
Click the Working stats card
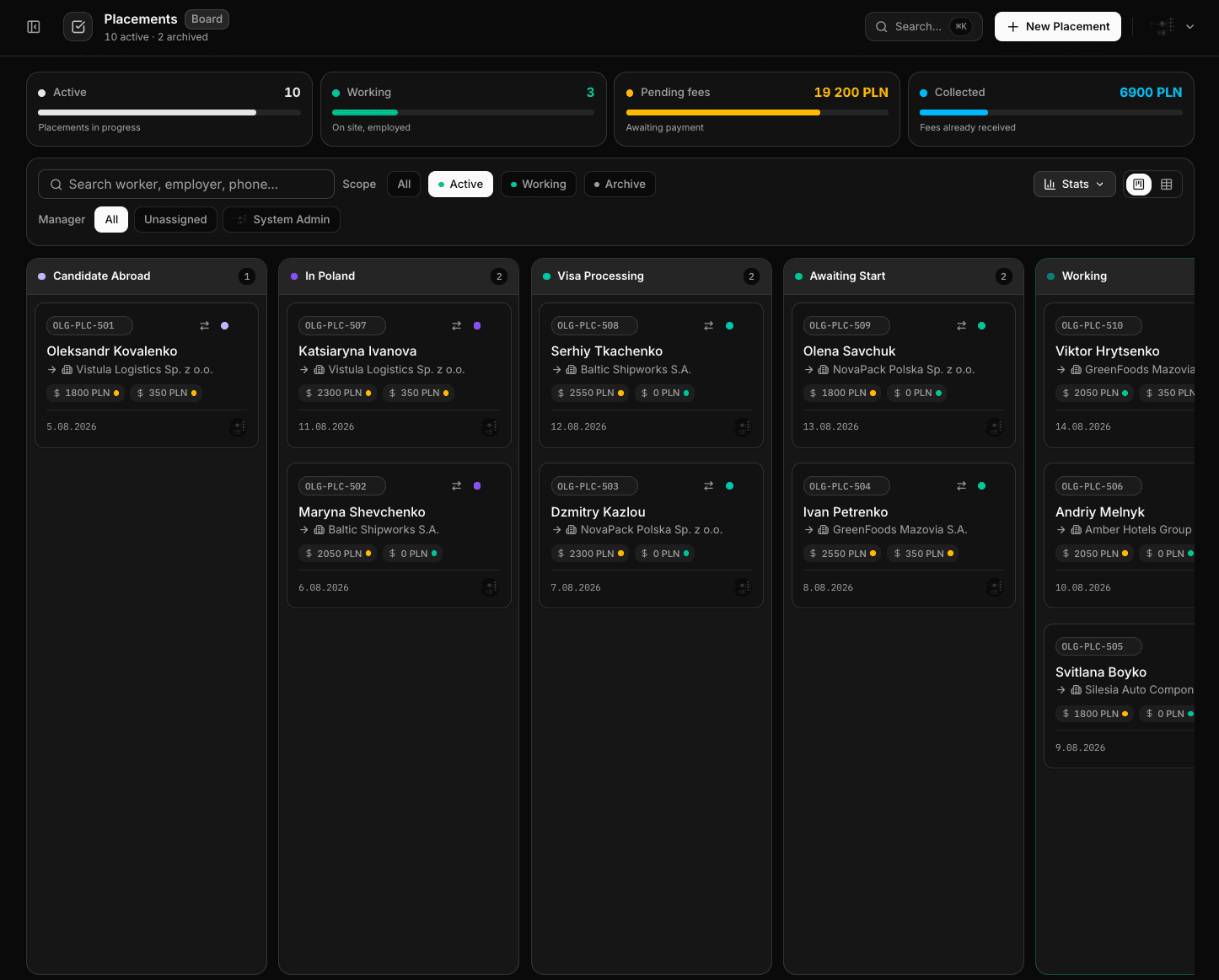pyautogui.click(x=464, y=110)
